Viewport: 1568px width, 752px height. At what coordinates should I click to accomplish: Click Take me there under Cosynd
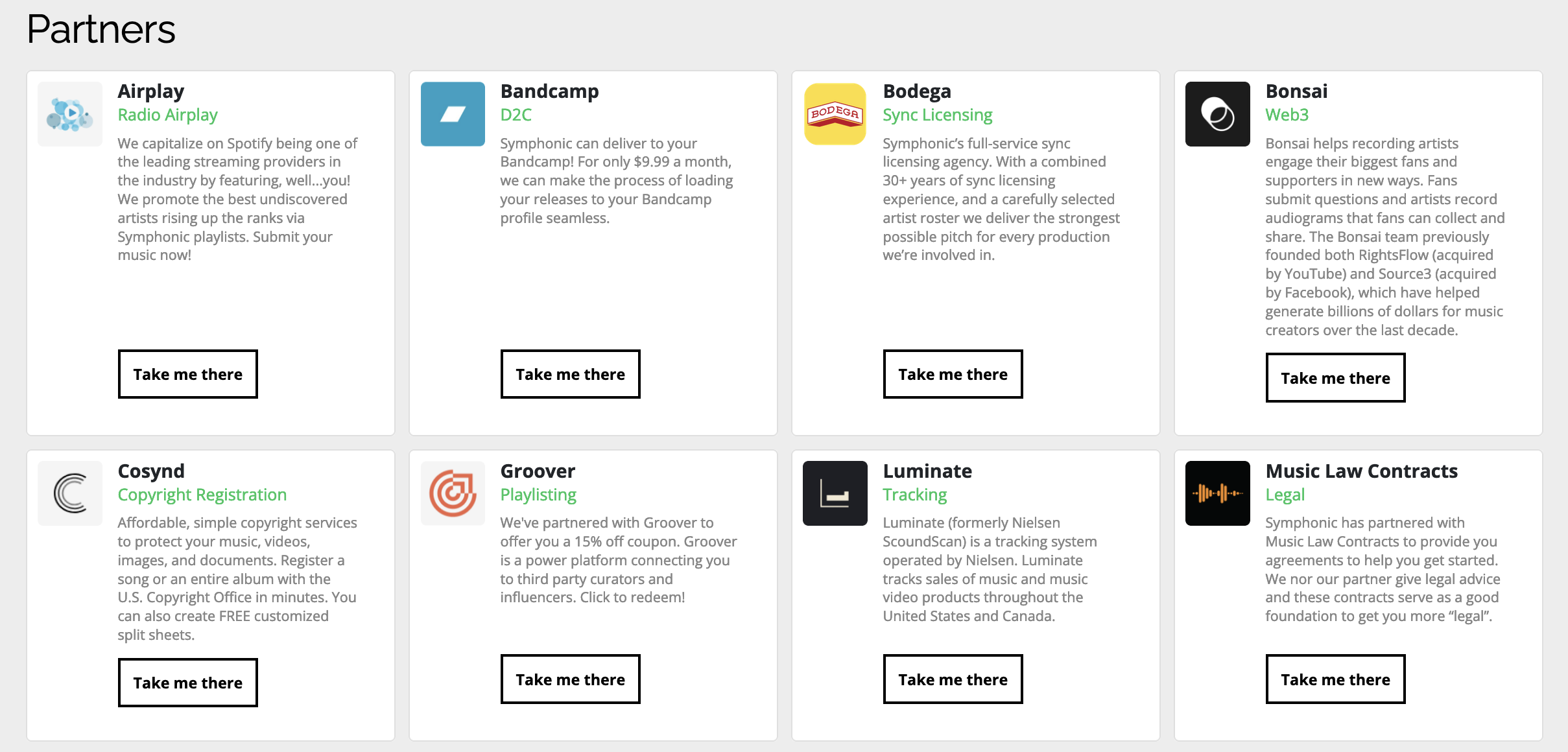pos(188,683)
